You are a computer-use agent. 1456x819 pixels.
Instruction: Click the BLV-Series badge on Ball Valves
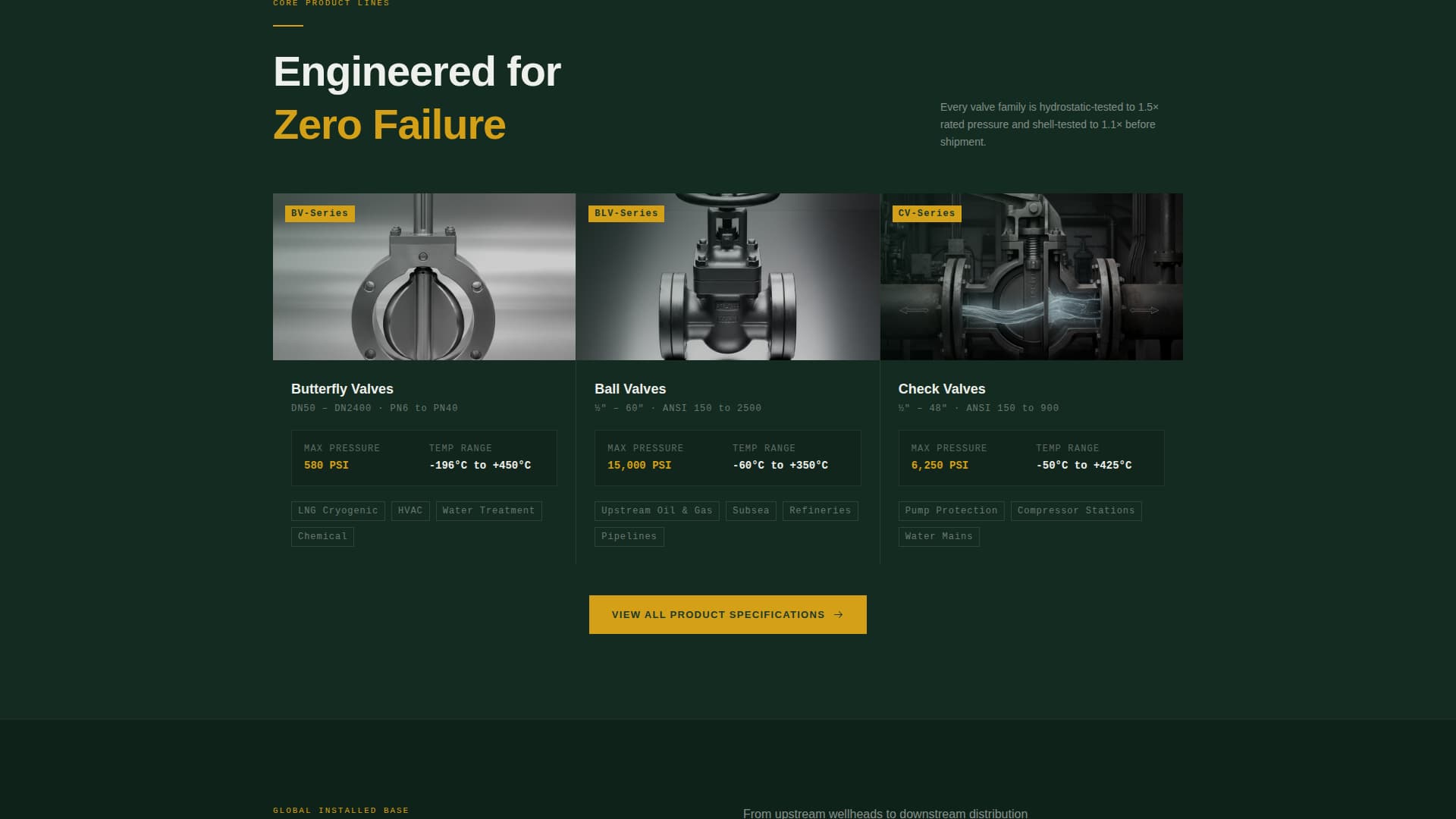626,213
